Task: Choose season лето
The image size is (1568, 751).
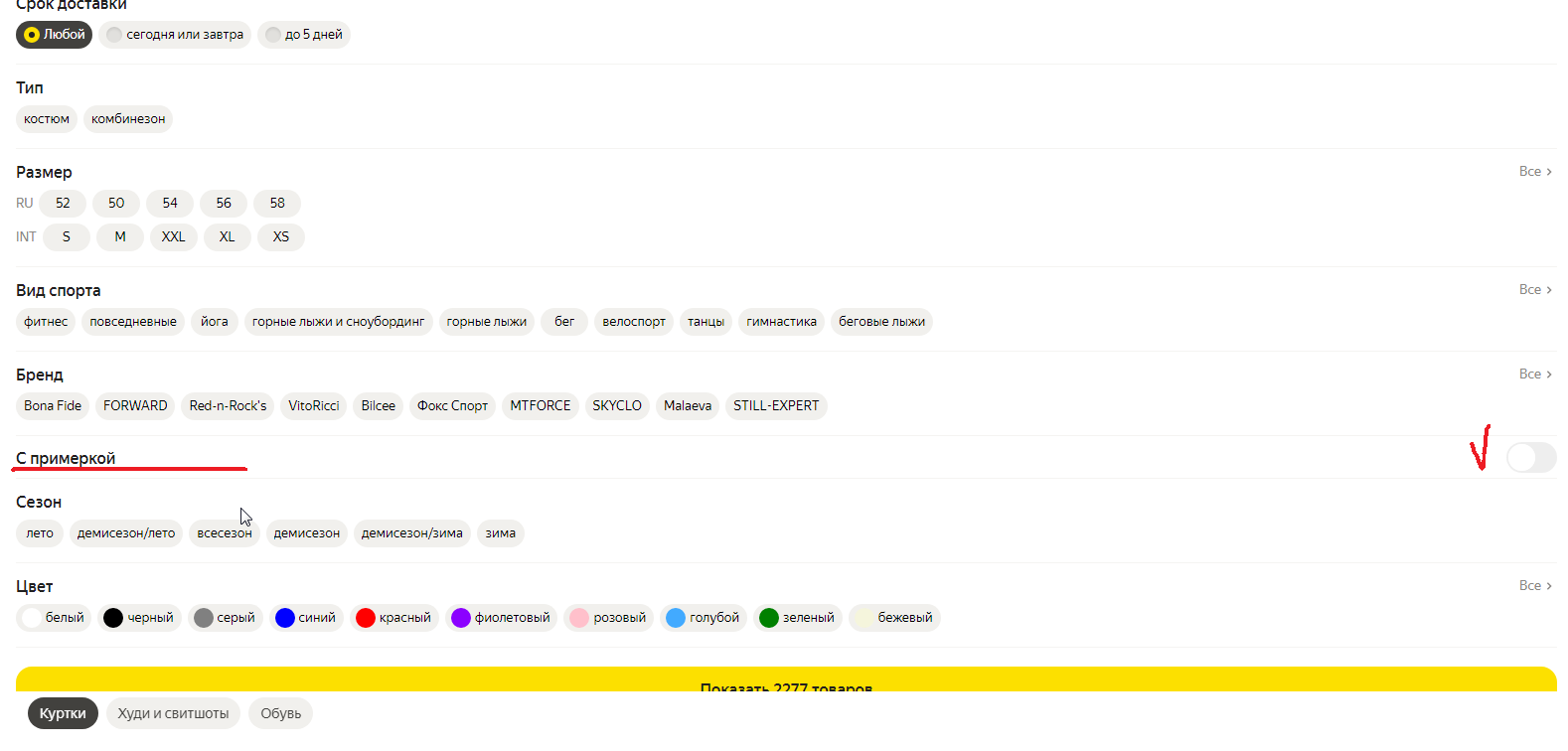Action: 40,533
